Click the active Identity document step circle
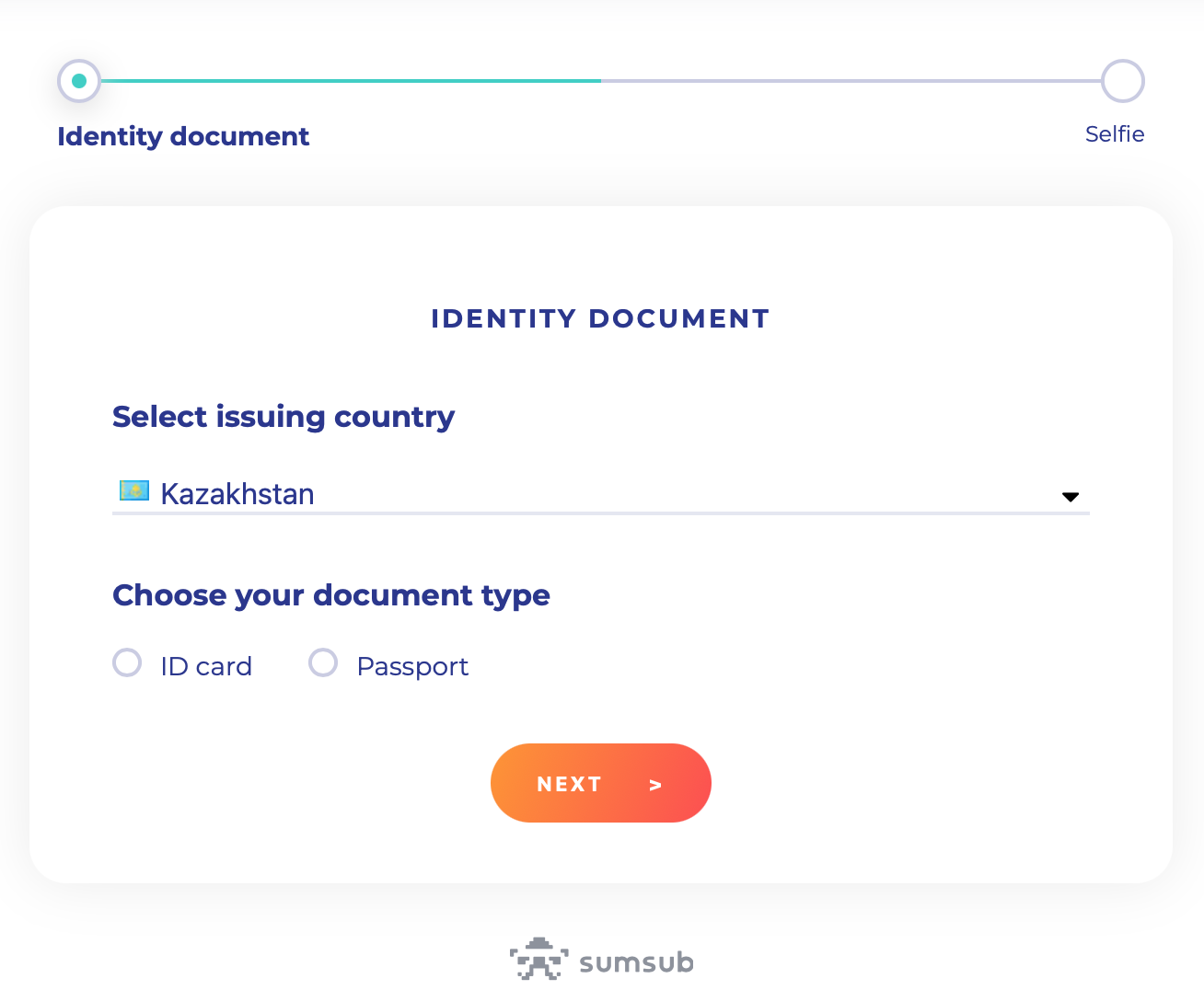 coord(79,81)
